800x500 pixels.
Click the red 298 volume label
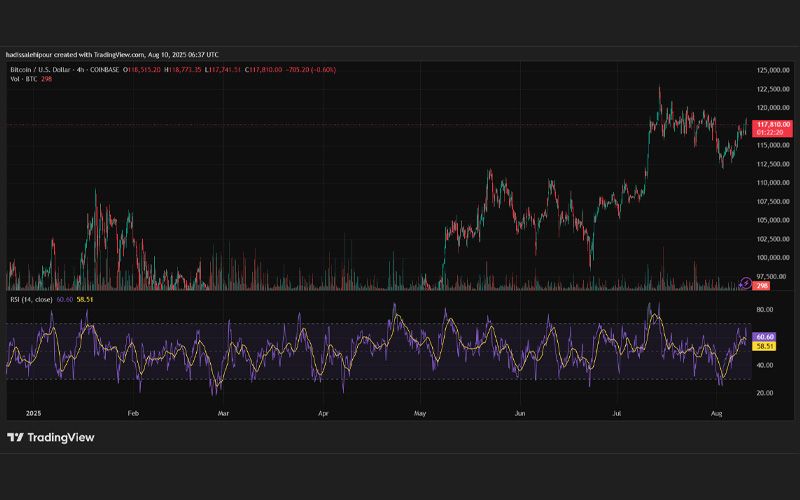pos(762,286)
